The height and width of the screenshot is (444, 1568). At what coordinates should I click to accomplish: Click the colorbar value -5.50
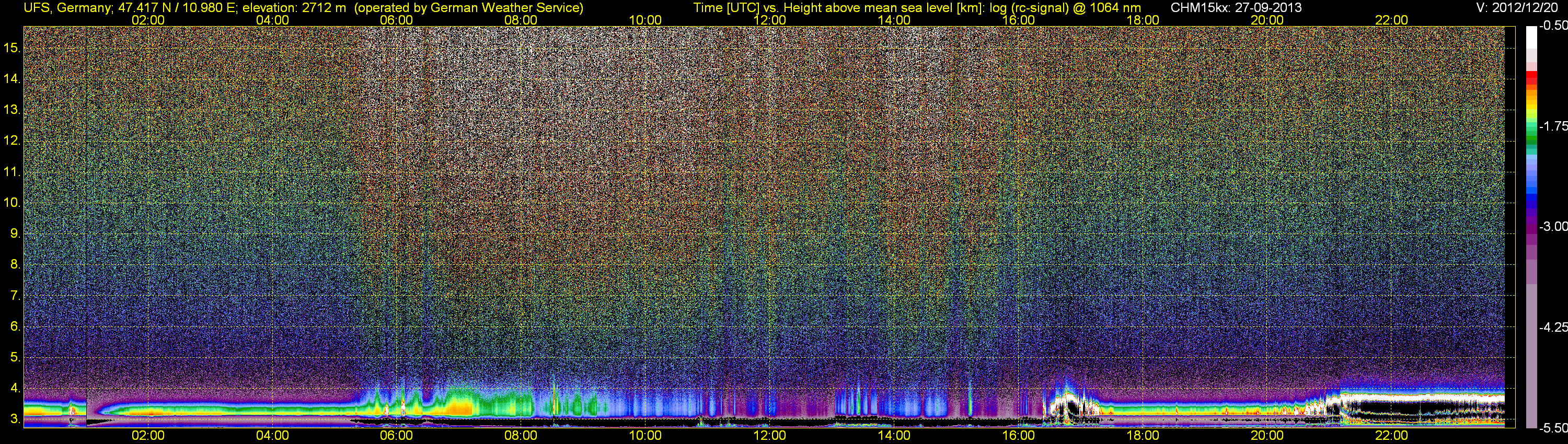[1553, 428]
